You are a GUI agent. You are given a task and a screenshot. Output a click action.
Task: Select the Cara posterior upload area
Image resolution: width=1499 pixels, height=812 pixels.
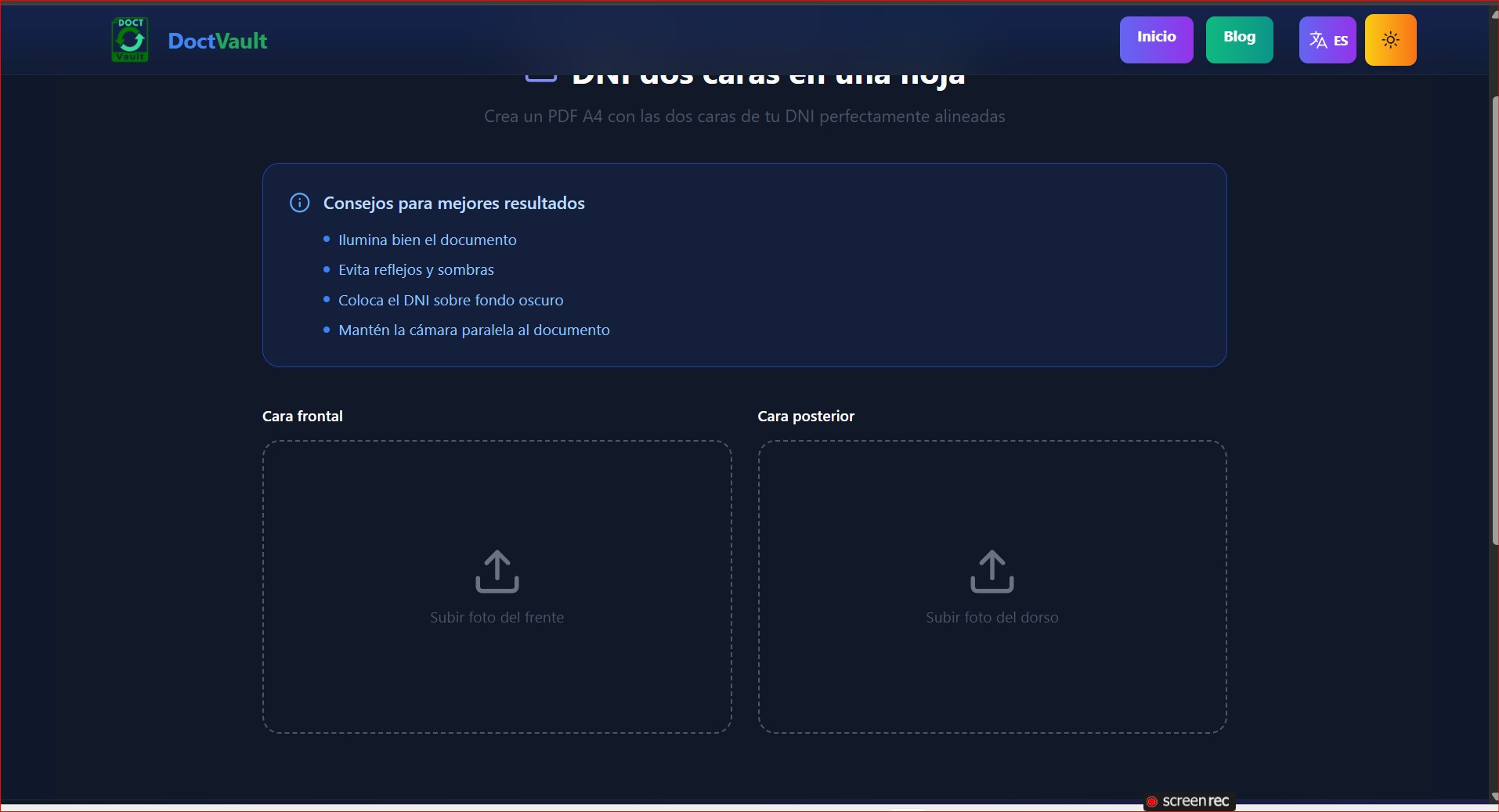992,587
